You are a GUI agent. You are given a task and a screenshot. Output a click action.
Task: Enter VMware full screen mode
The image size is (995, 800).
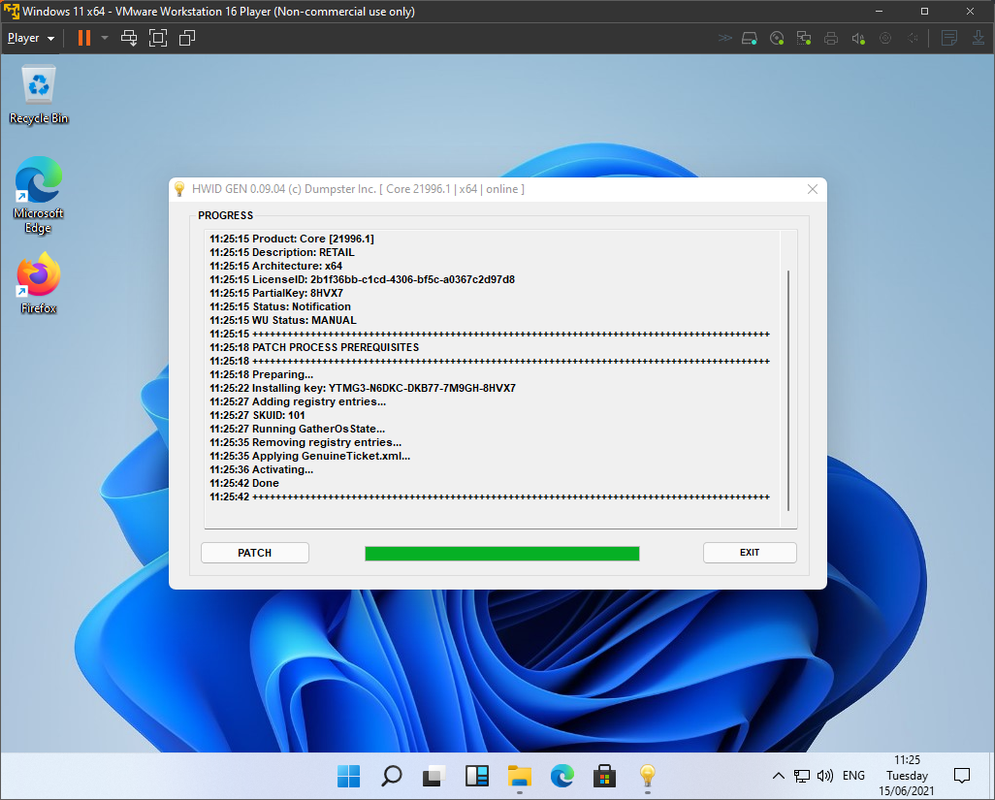158,38
